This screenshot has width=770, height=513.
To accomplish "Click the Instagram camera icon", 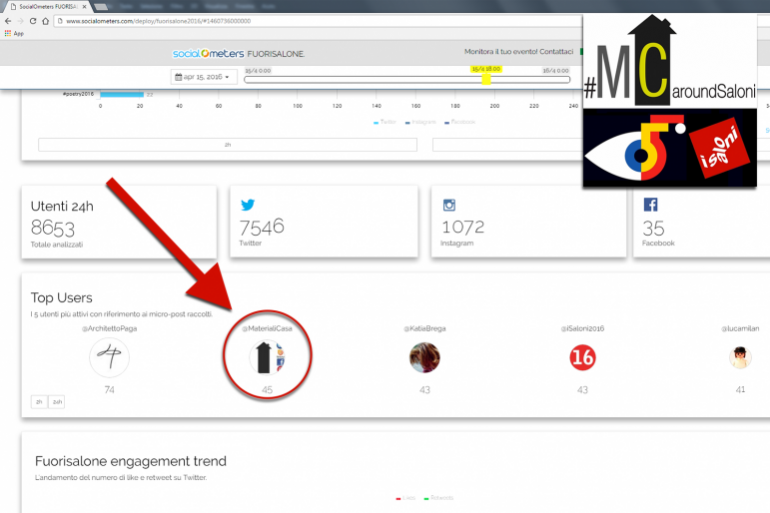I will coord(449,205).
